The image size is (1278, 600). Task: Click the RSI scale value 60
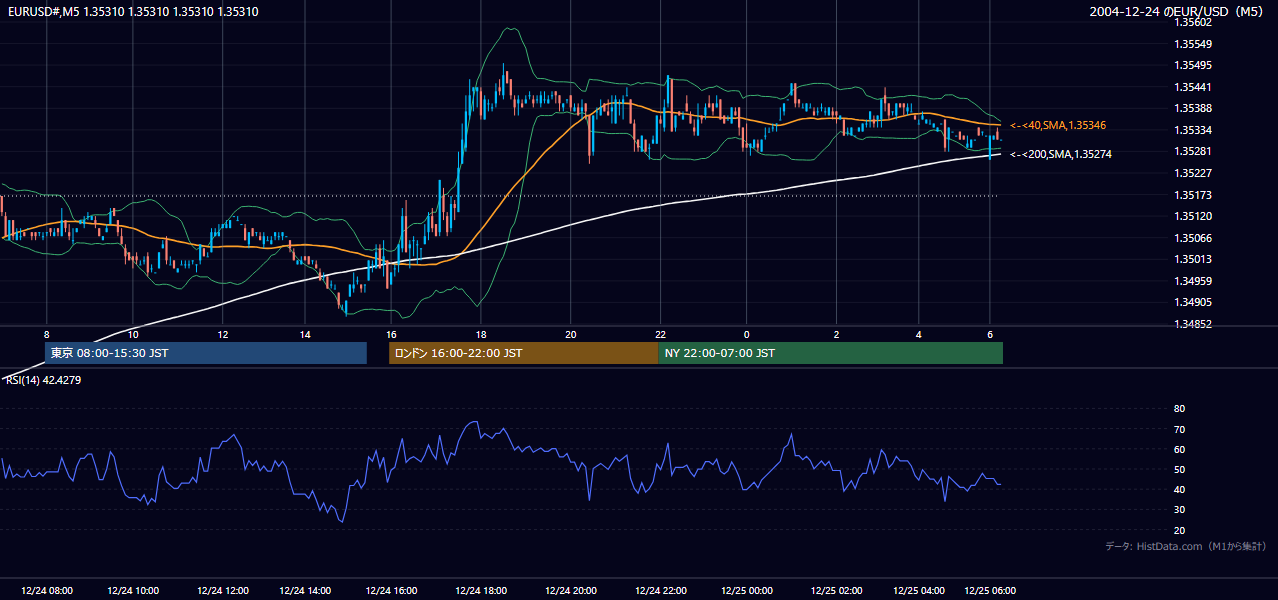point(1179,449)
